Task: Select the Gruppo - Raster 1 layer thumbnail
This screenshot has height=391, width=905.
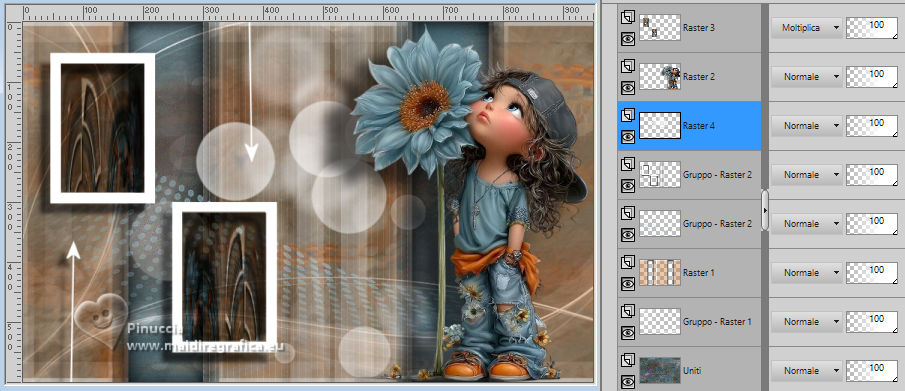Action: coord(660,322)
